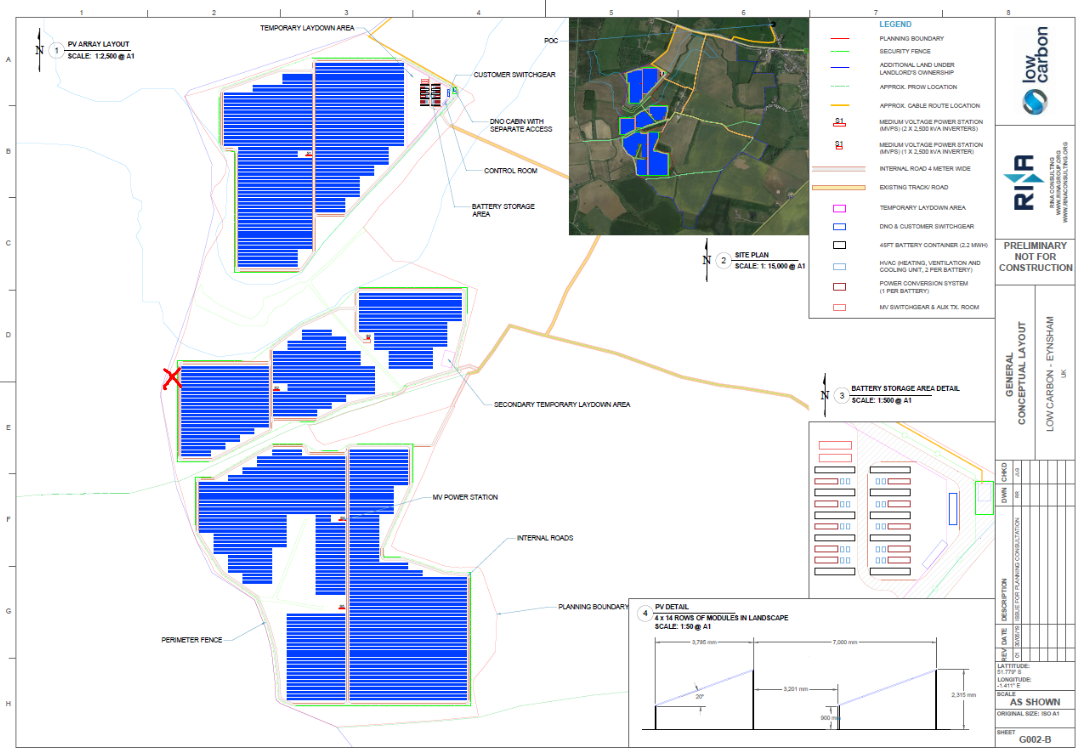1085x756 pixels.
Task: Click the DNO & Customer Switchgear blue legend box
Action: click(x=840, y=227)
